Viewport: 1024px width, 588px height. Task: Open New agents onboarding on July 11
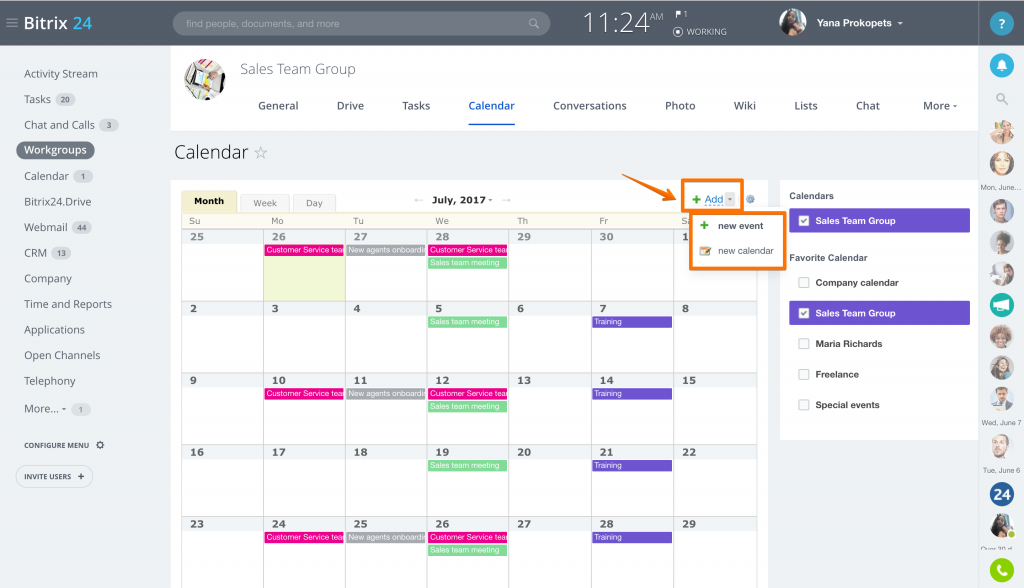point(386,393)
